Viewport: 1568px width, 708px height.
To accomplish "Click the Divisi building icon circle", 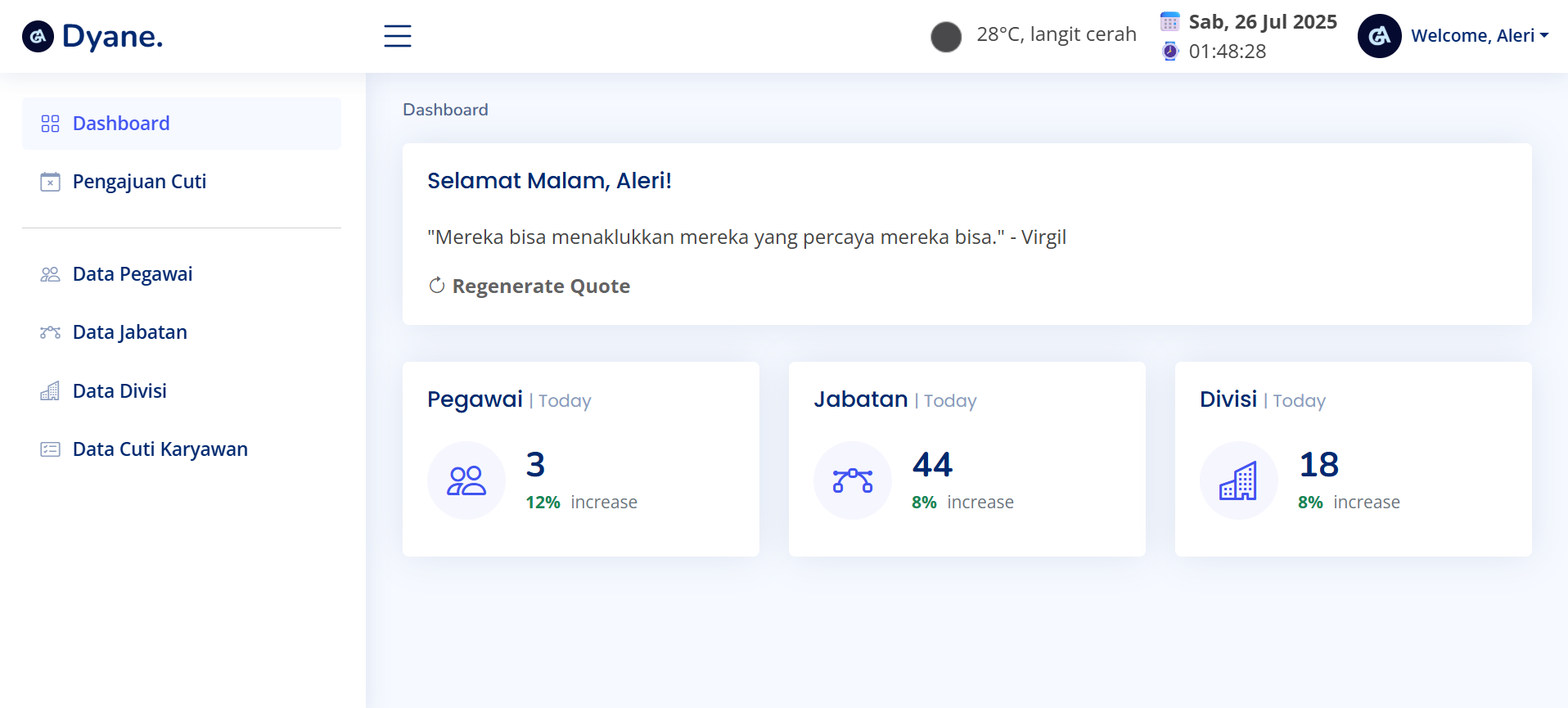I will pyautogui.click(x=1238, y=480).
